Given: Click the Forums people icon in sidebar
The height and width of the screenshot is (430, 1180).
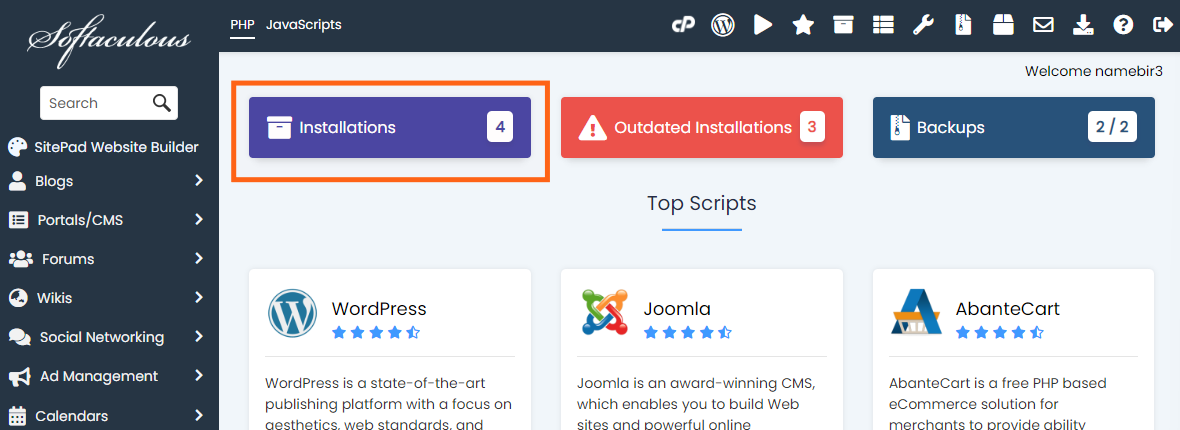Looking at the screenshot, I should tap(20, 259).
